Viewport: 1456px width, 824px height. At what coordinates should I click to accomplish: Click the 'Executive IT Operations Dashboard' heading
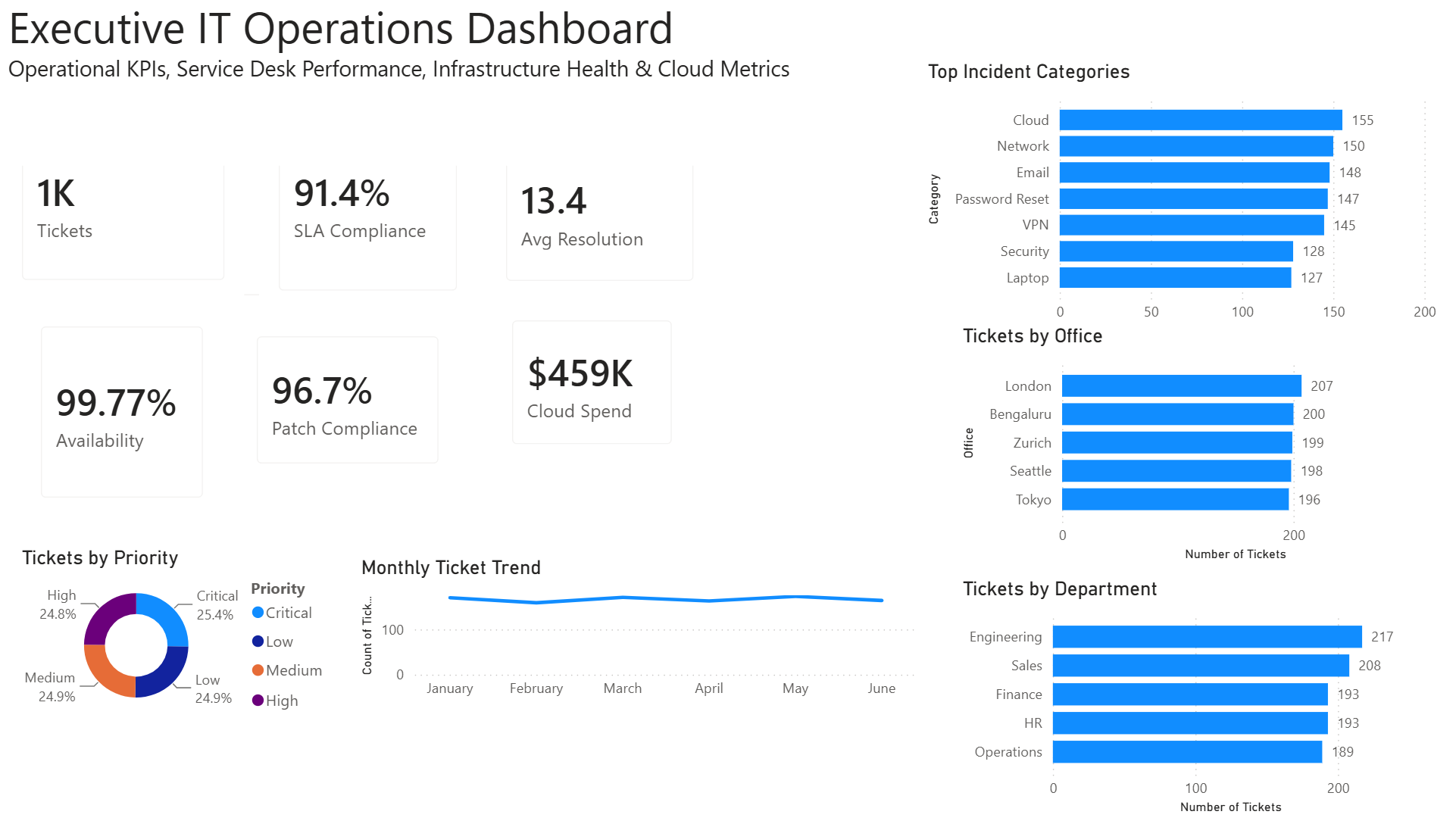click(341, 29)
